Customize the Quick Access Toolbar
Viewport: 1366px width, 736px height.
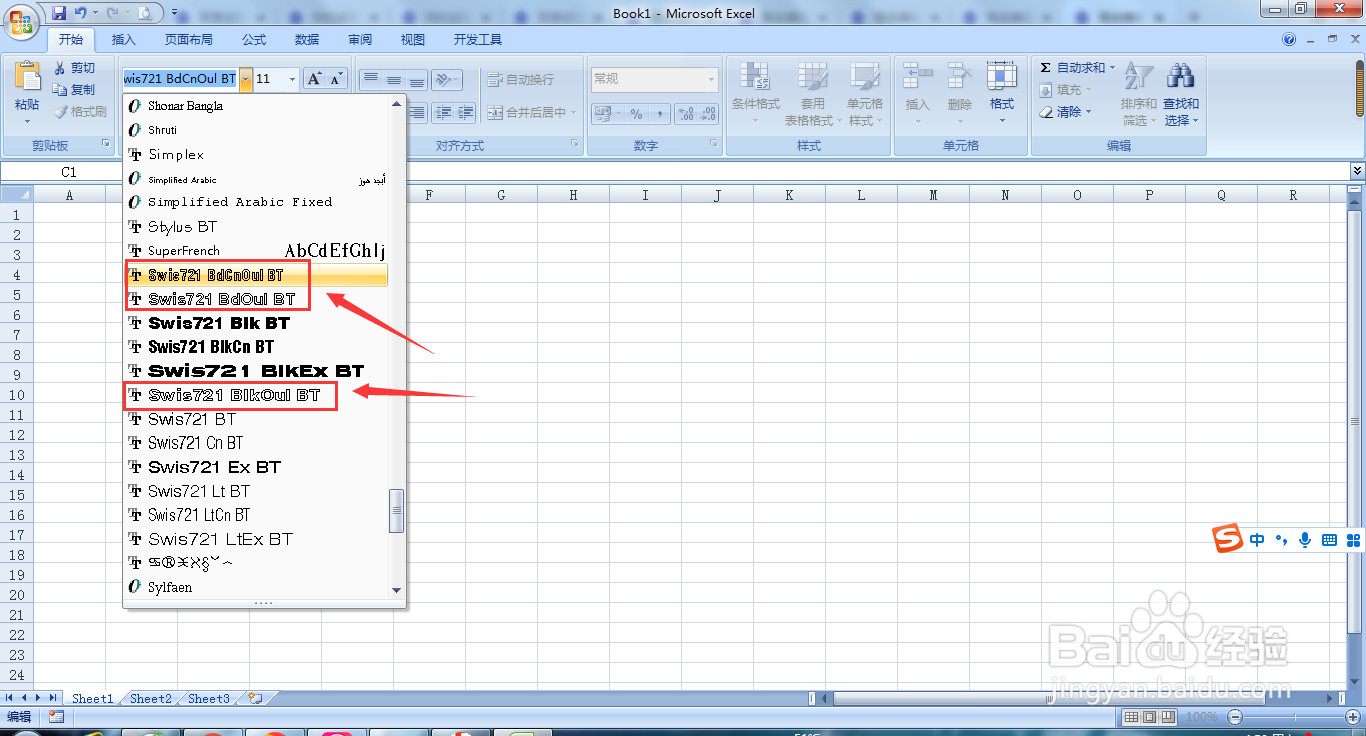click(174, 13)
